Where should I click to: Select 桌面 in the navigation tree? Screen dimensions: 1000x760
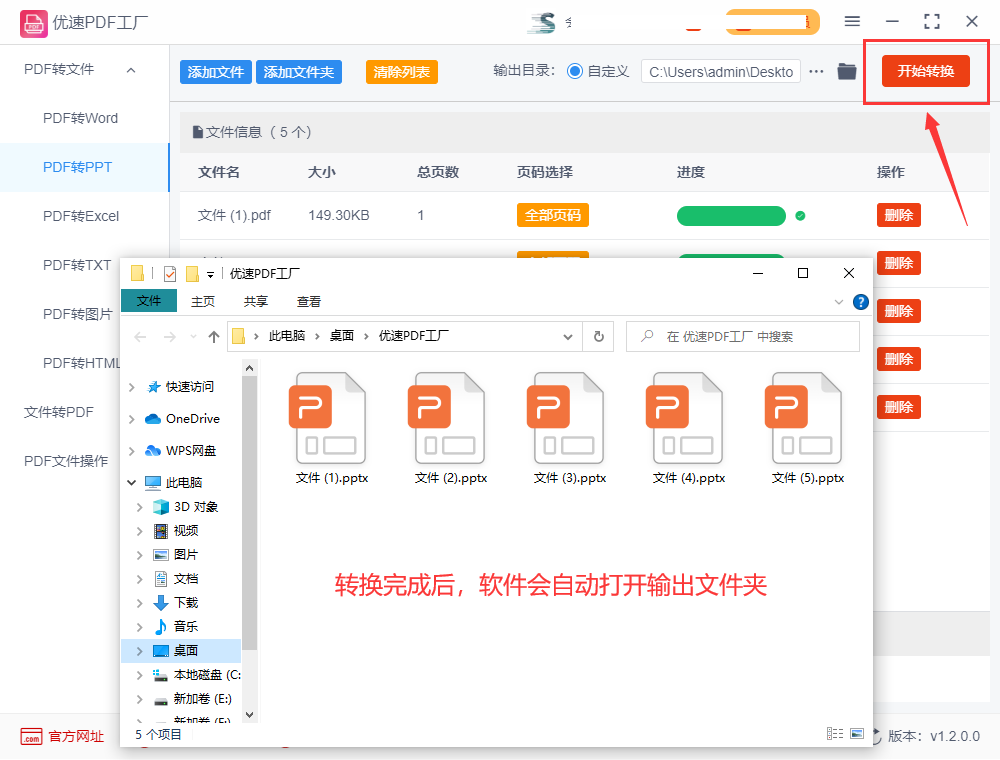click(x=186, y=651)
